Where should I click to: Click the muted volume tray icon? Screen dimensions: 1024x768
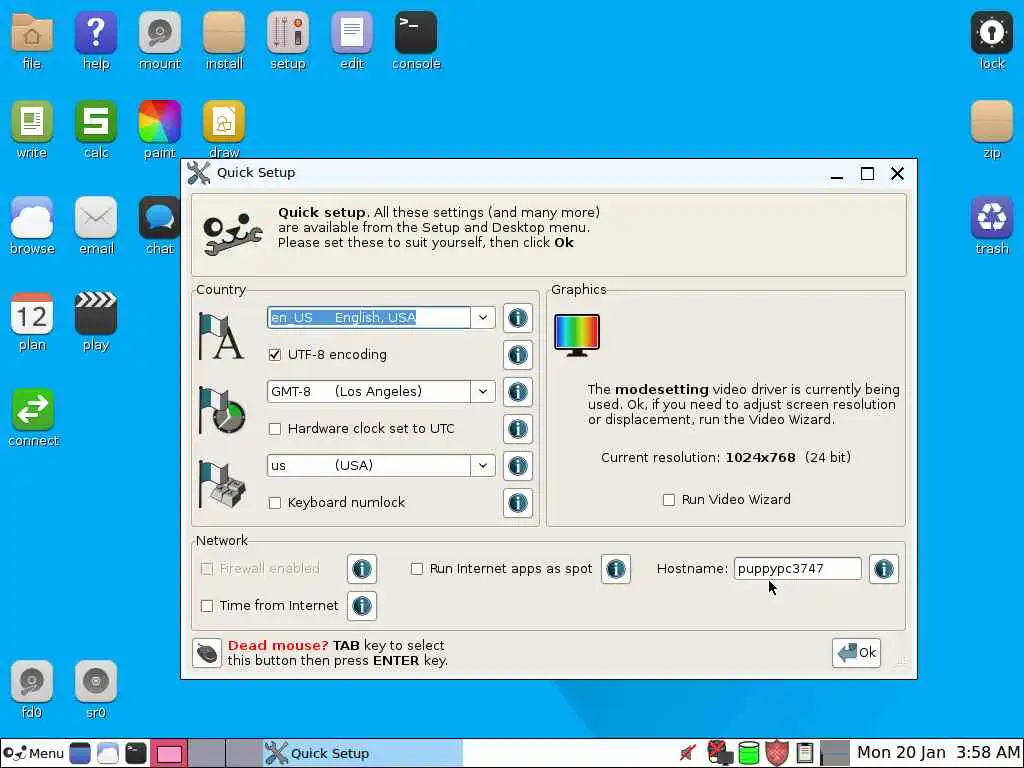(687, 753)
